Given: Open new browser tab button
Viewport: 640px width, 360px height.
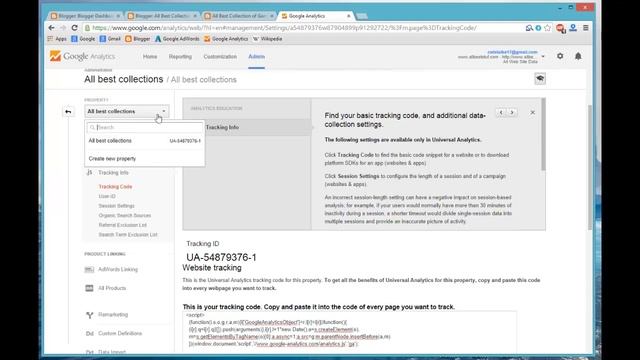Looking at the screenshot, I should 362,16.
